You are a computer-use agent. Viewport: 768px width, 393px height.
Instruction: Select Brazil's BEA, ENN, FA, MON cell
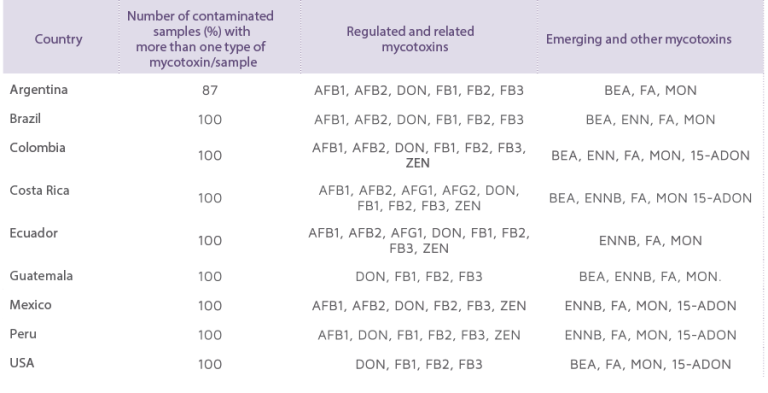pos(650,120)
